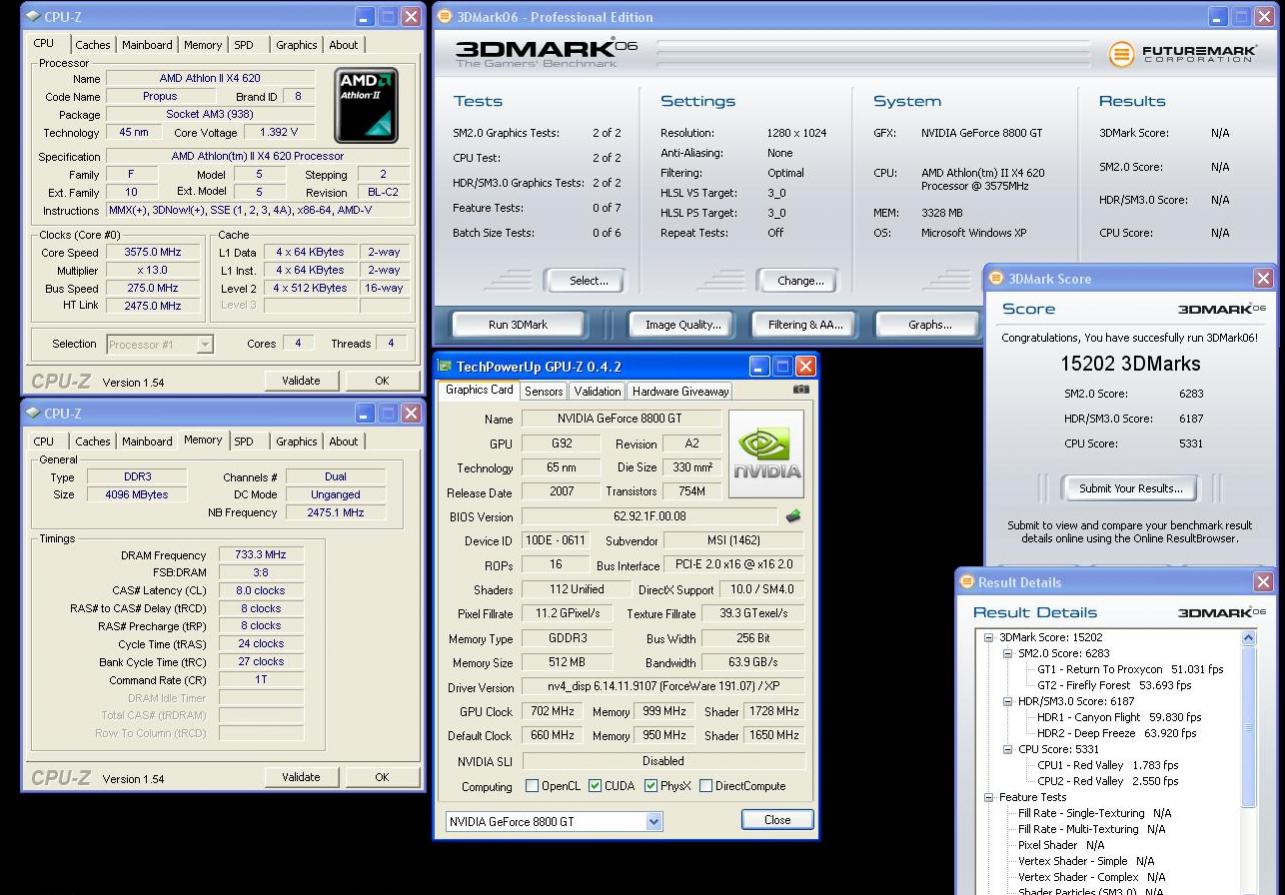Screen dimensions: 1285x895
Task: Select CPU2 - Red Valley row
Action: pyautogui.click(x=1107, y=781)
